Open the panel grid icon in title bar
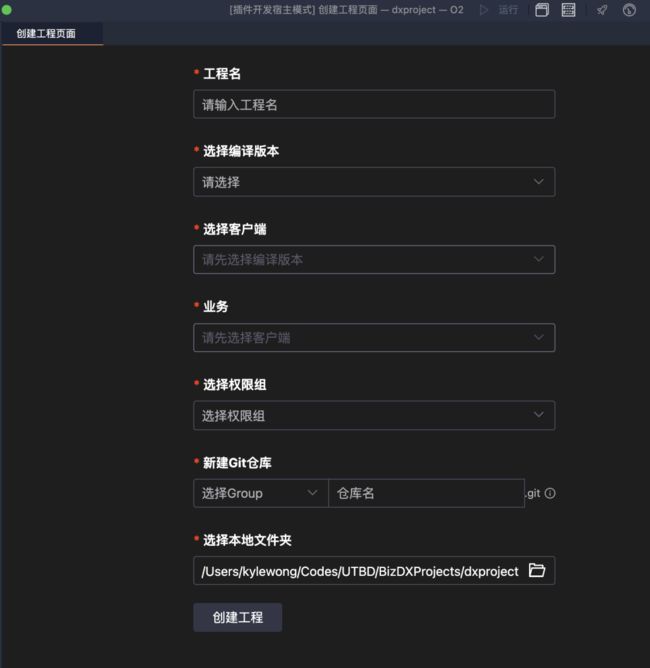650x668 pixels. point(568,10)
